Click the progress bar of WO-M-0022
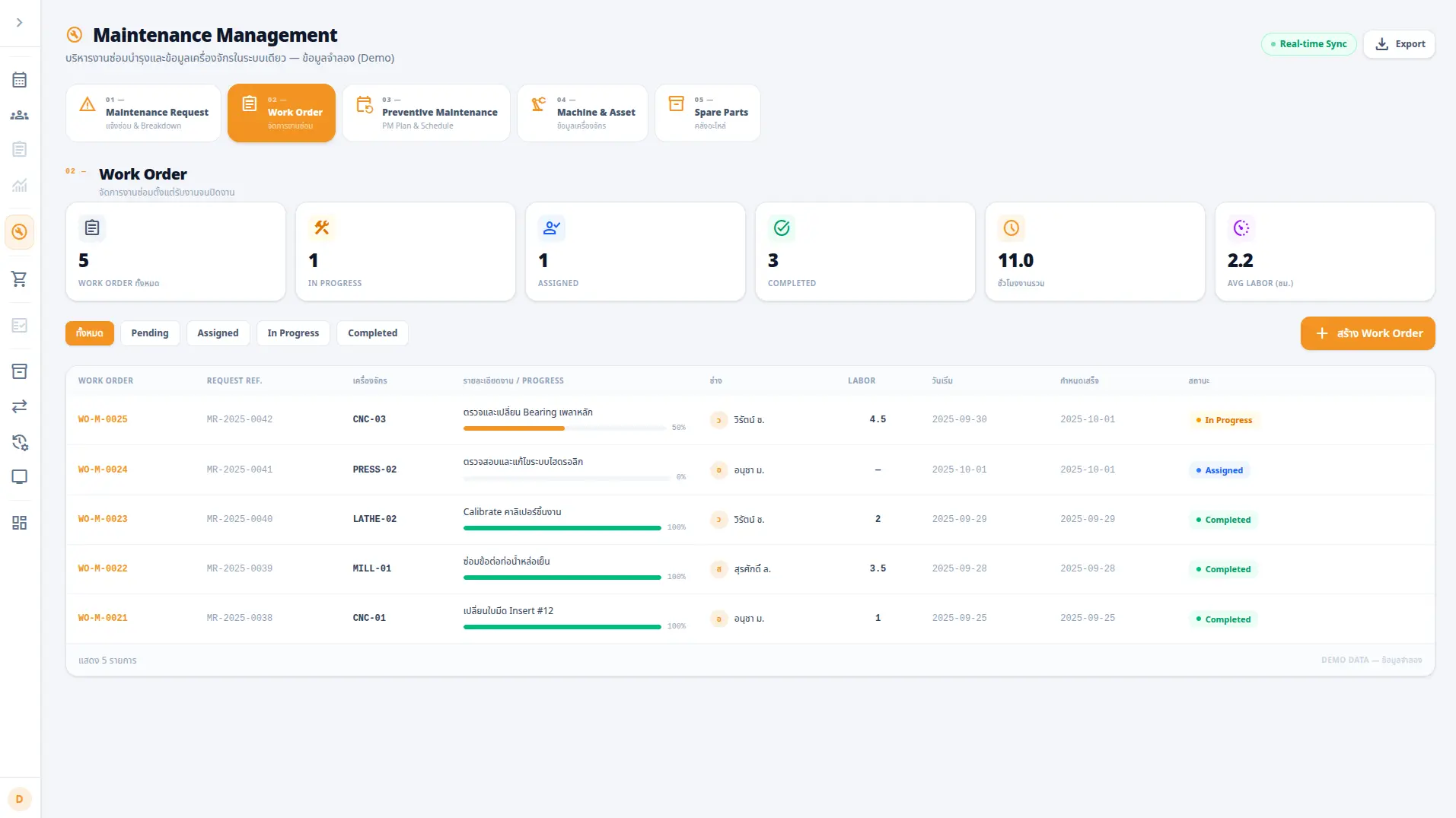Viewport: 1456px width, 818px height. [562, 578]
